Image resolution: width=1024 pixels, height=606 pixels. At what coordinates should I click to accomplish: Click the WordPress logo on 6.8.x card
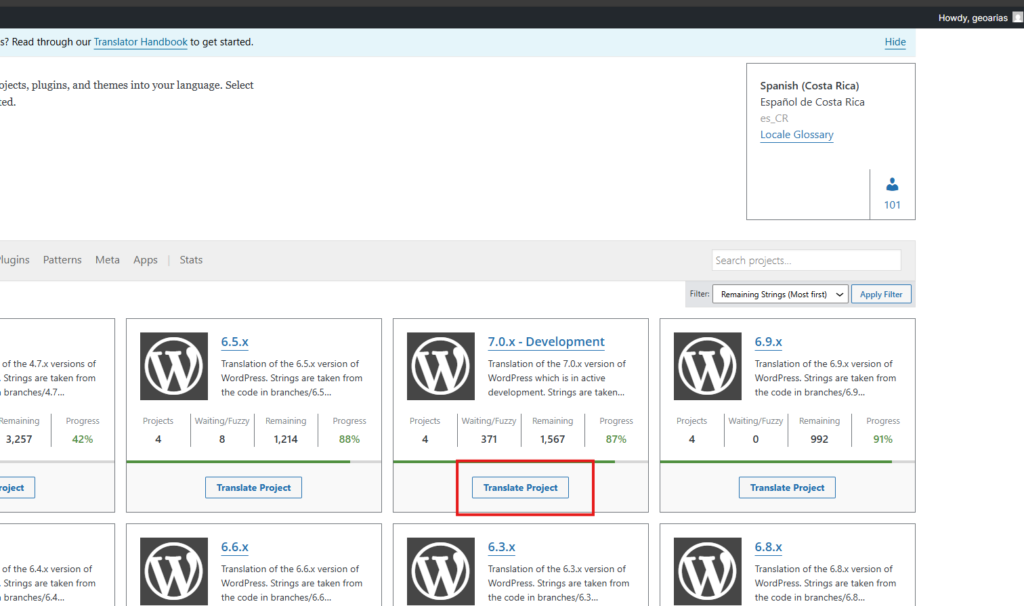click(708, 570)
